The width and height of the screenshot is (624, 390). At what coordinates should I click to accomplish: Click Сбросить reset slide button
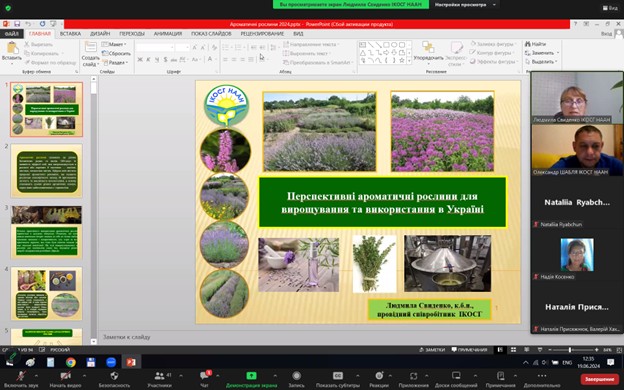click(x=117, y=53)
